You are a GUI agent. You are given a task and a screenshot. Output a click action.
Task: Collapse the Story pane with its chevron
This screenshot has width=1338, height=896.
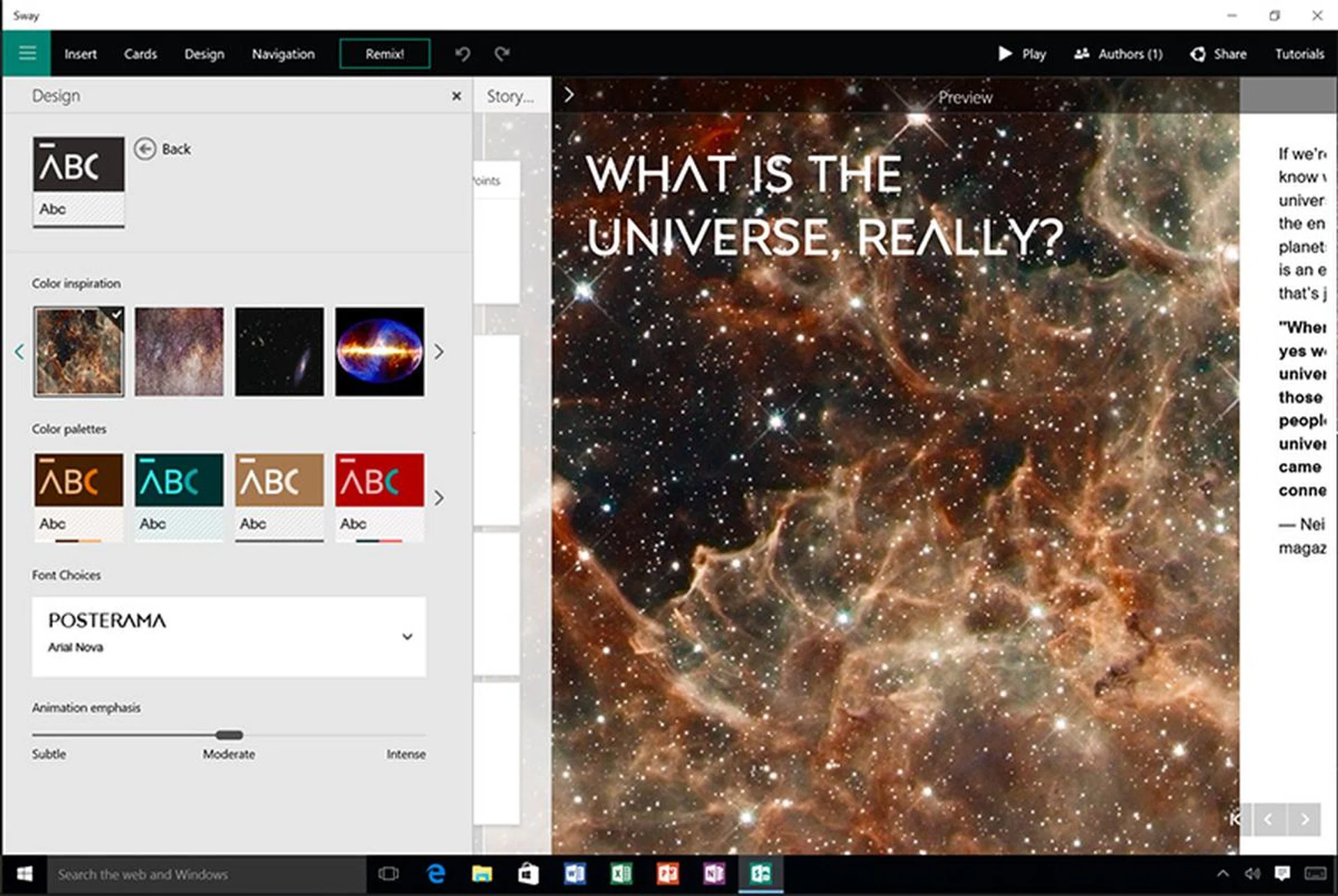point(569,95)
